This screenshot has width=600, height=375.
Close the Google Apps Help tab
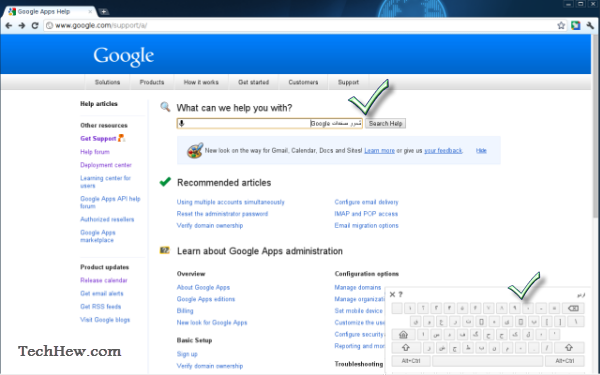[90, 11]
